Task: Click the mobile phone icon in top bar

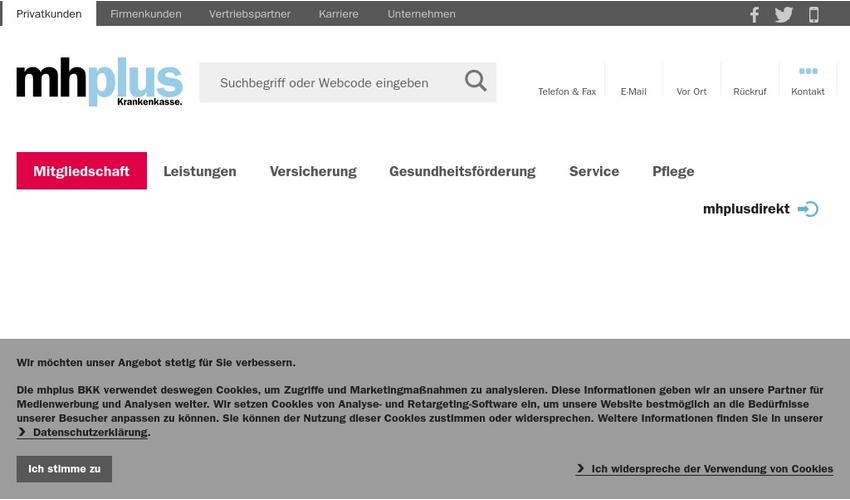Action: coord(814,14)
